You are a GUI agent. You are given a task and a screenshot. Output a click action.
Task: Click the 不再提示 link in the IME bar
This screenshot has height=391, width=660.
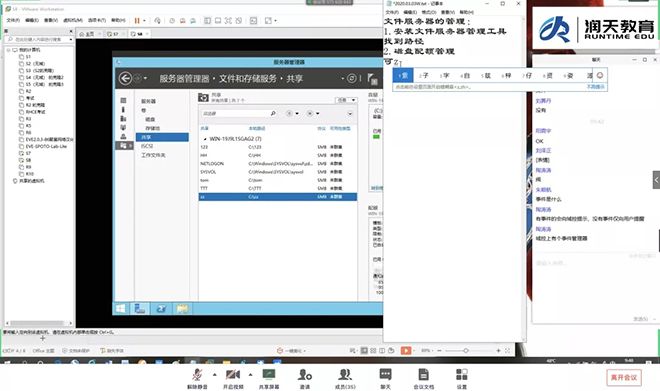[595, 87]
